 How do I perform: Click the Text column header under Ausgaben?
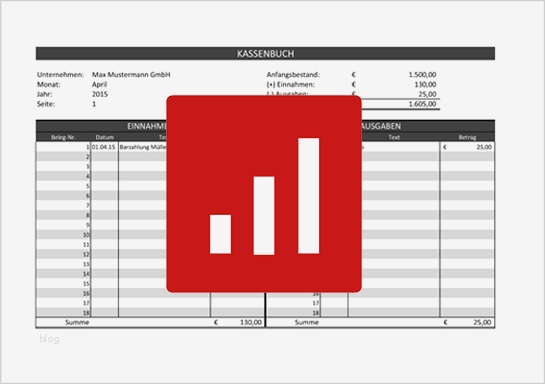pos(394,137)
